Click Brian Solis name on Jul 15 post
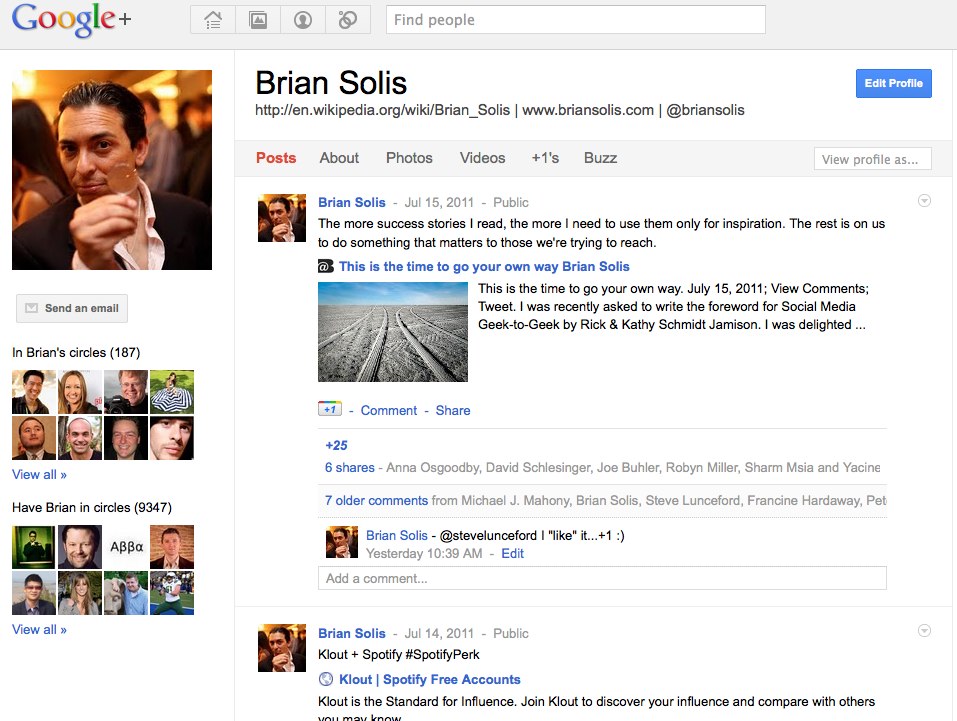The width and height of the screenshot is (957, 721). pos(352,202)
